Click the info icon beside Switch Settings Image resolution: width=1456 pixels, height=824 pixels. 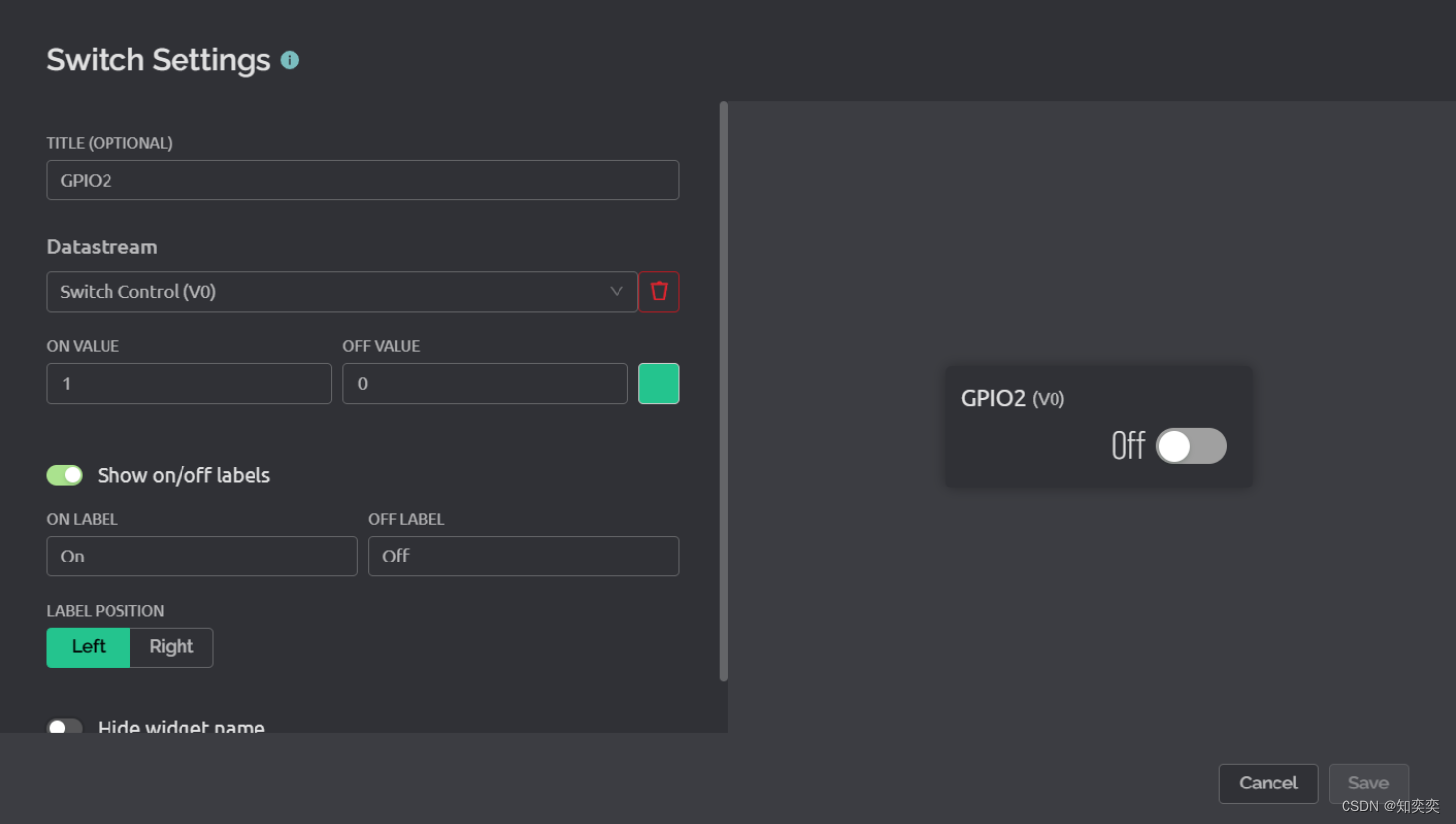(x=289, y=60)
